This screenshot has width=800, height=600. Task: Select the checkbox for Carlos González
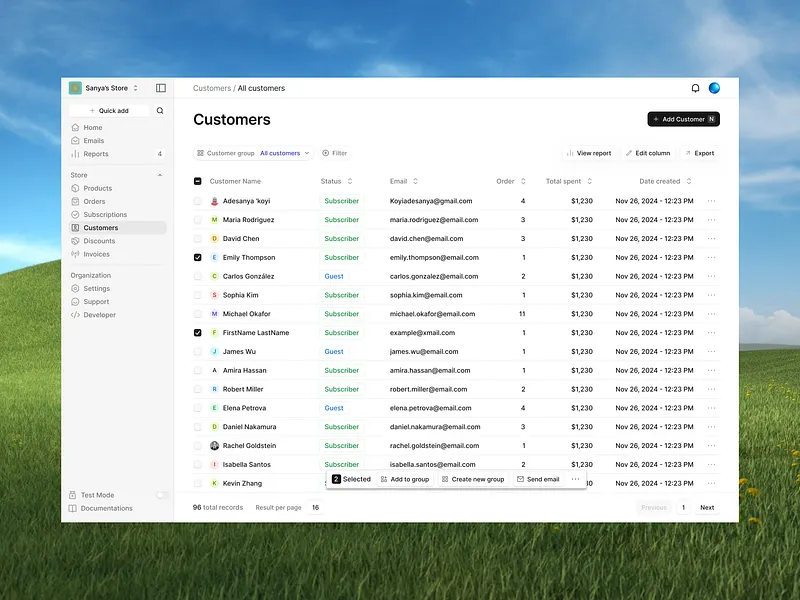click(197, 276)
